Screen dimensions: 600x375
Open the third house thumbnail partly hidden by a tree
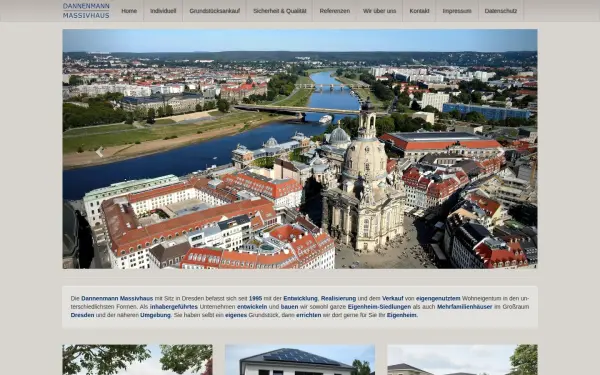point(462,360)
